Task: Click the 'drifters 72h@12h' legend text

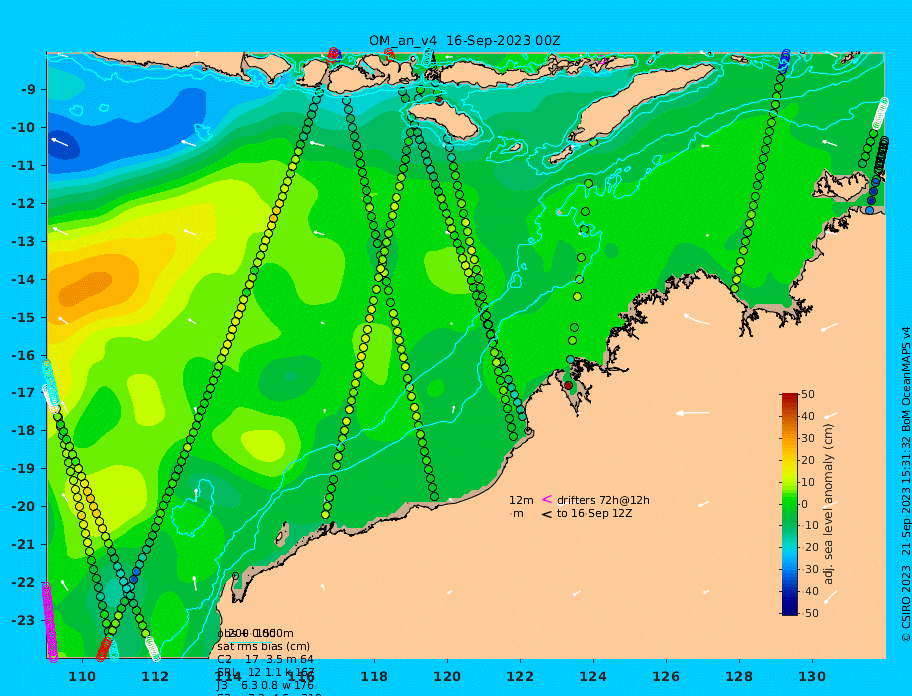Action: [603, 500]
